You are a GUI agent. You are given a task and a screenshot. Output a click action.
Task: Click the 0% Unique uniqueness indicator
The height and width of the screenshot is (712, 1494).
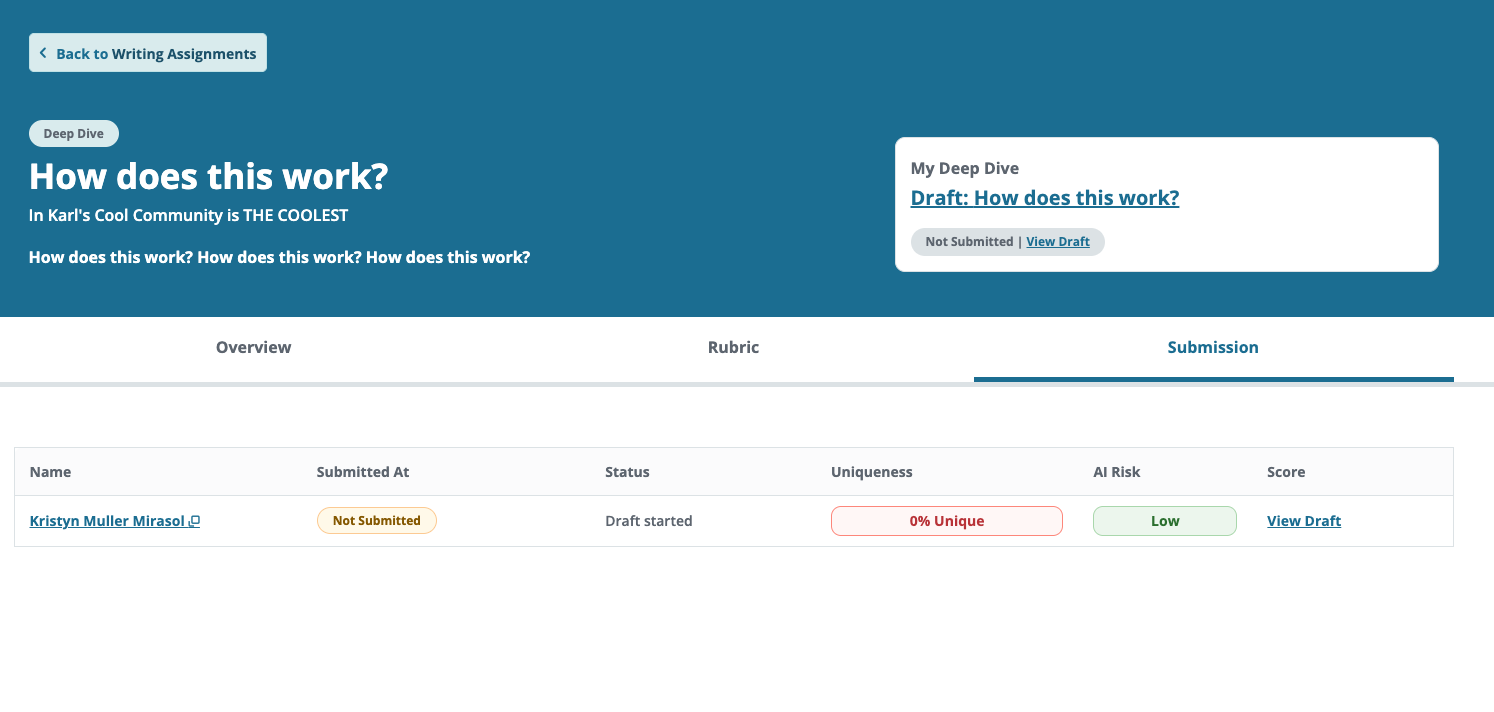947,521
